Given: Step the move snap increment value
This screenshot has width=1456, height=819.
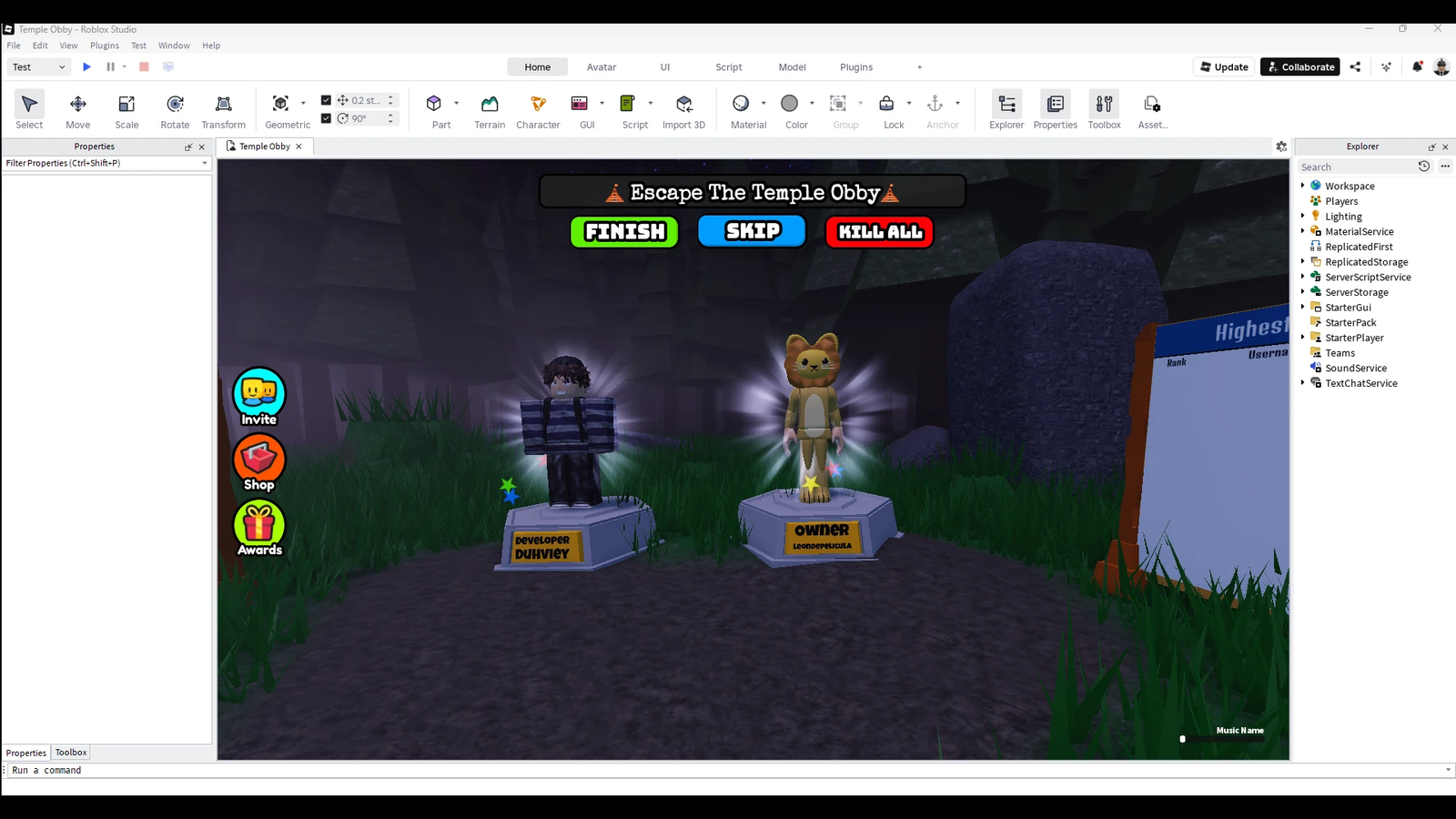Looking at the screenshot, I should coord(390,100).
